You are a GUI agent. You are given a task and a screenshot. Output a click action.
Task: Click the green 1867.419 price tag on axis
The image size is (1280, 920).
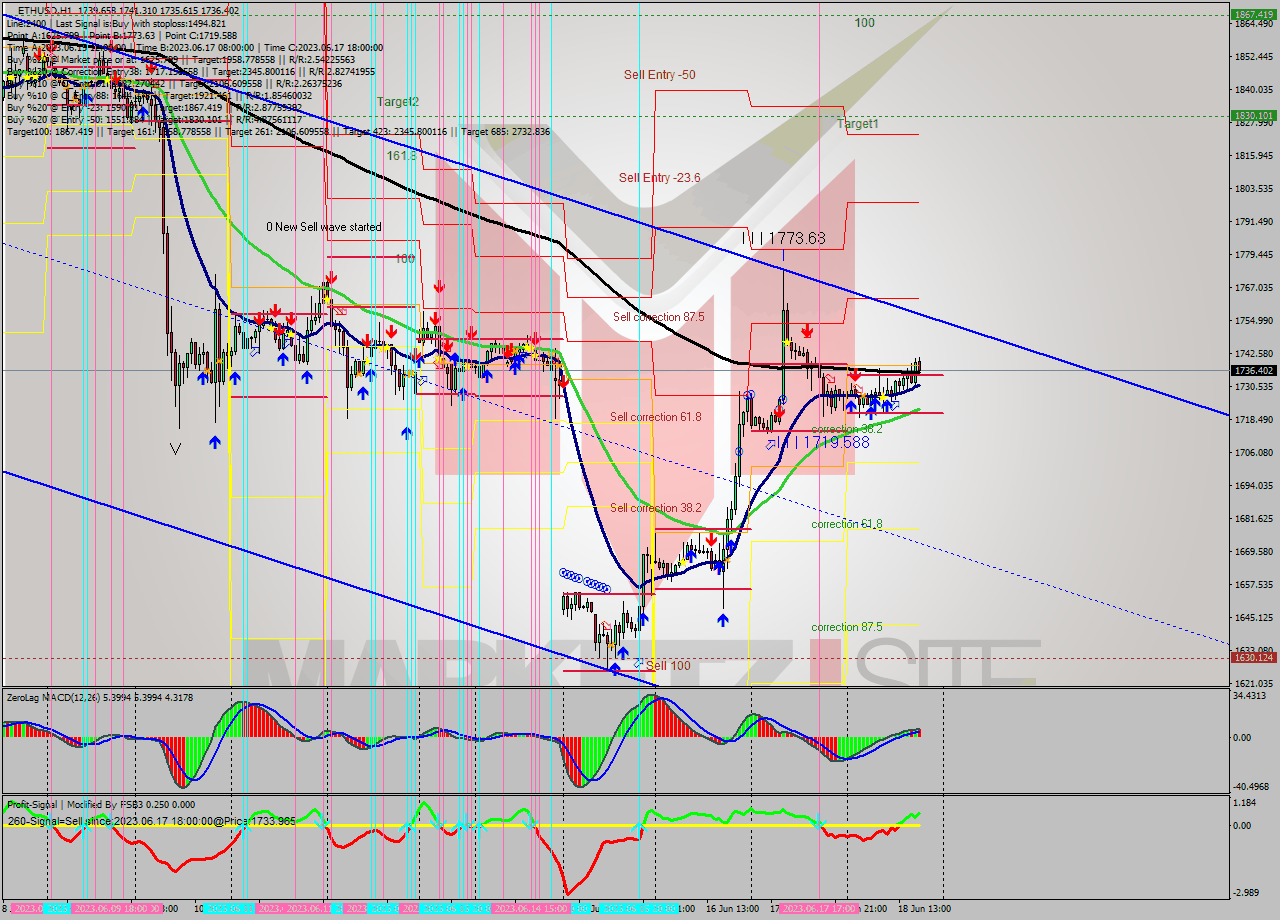point(1253,14)
